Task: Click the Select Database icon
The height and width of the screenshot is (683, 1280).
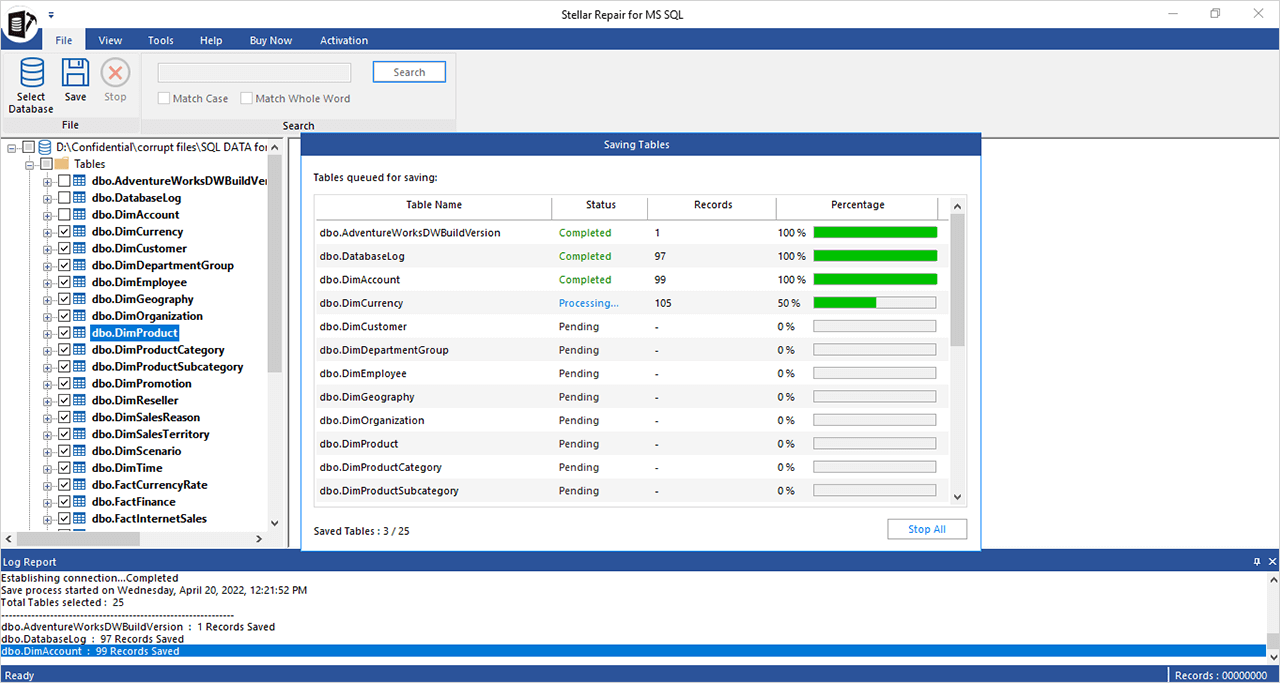Action: [x=31, y=73]
